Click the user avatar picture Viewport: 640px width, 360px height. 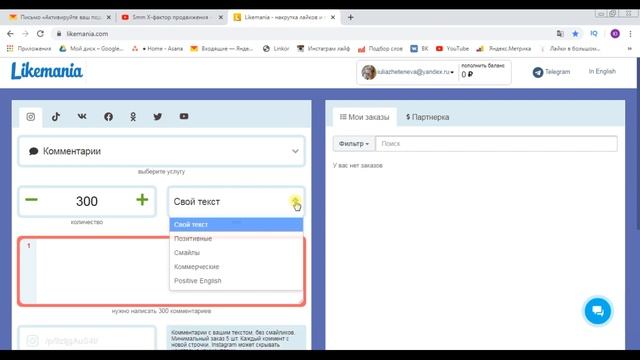[369, 72]
